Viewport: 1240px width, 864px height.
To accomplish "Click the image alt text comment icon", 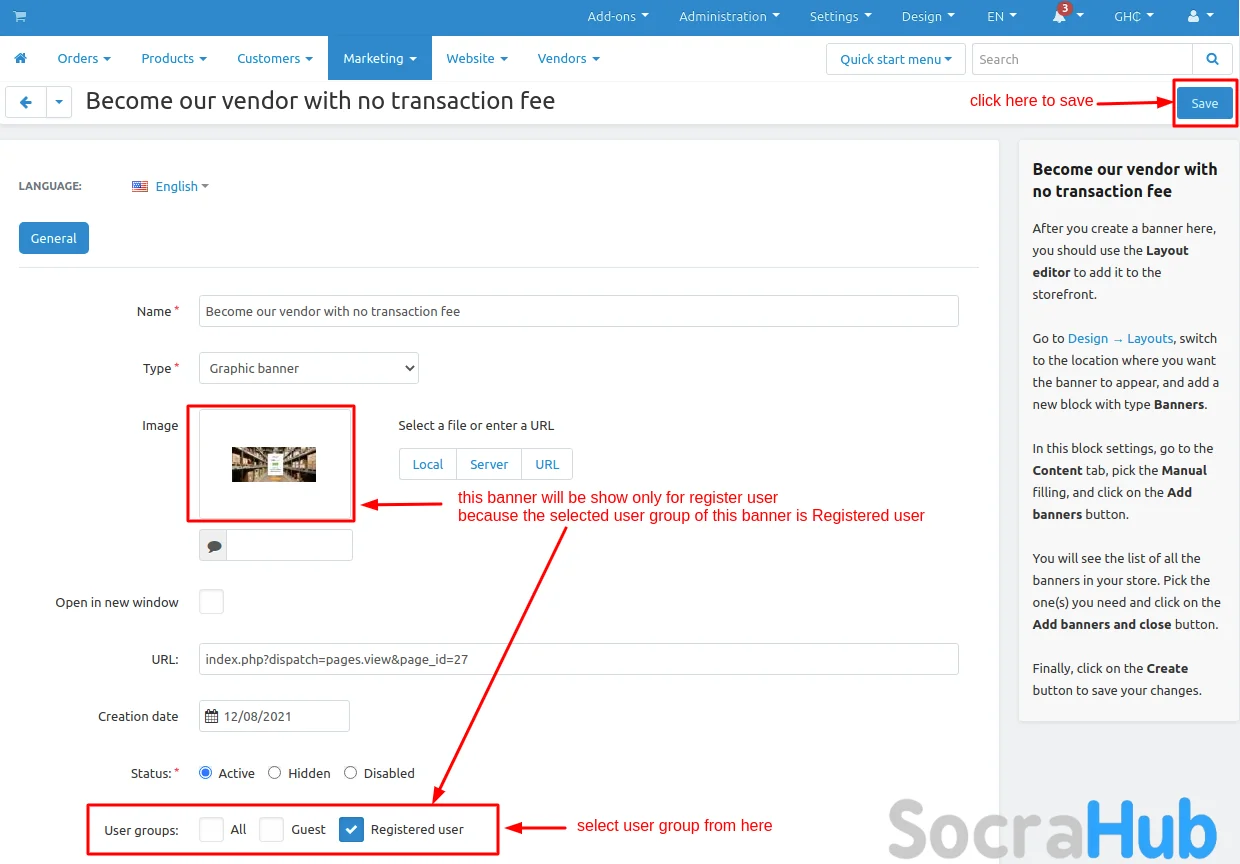I will pyautogui.click(x=213, y=546).
